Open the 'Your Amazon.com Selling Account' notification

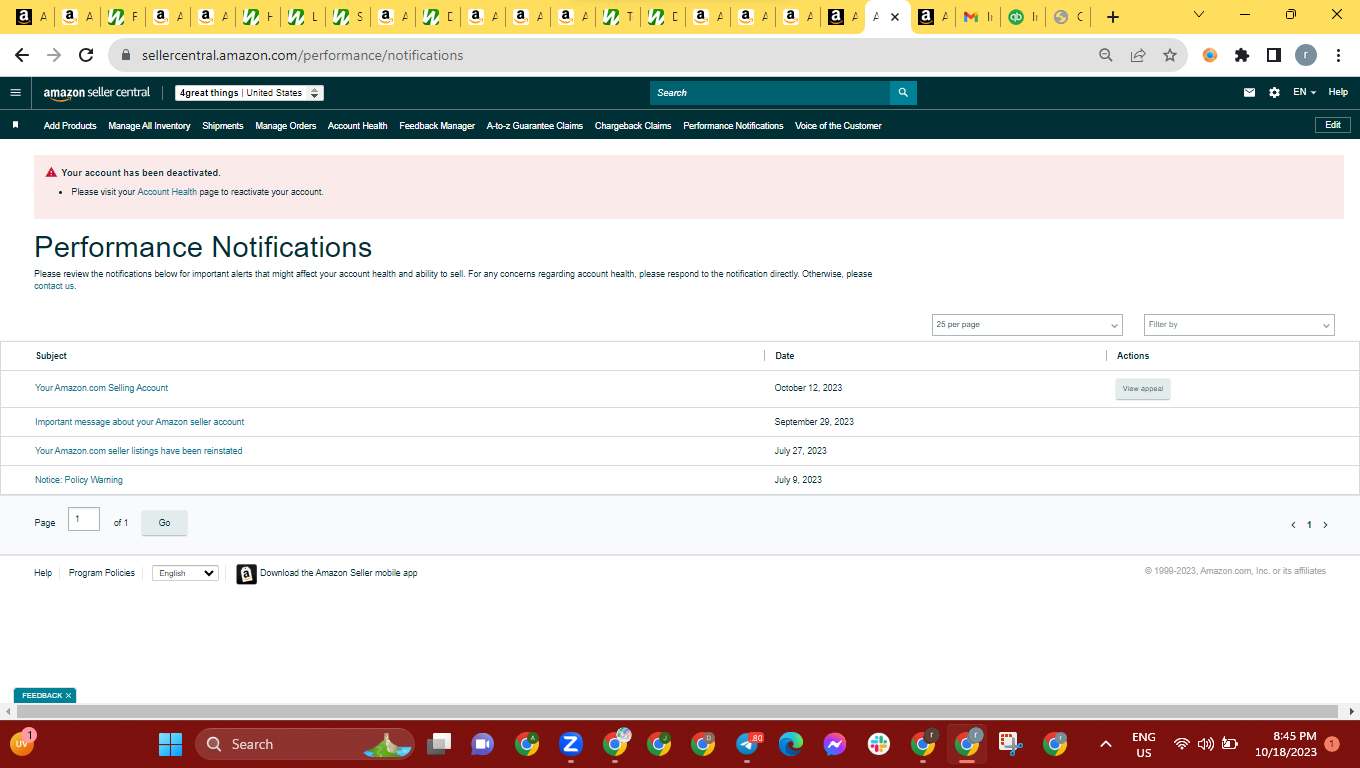point(102,388)
